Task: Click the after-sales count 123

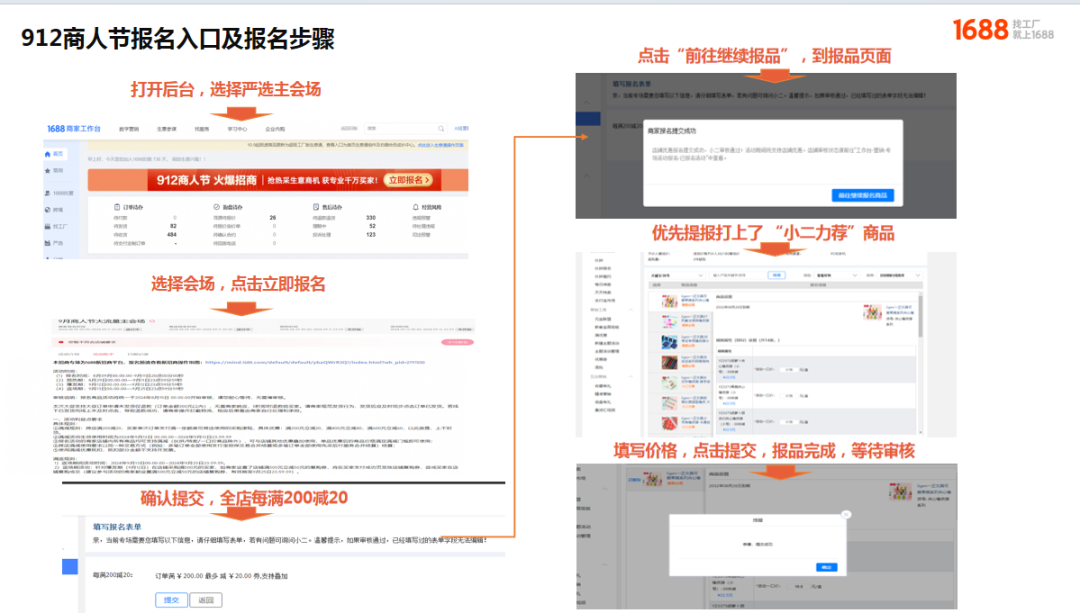Action: tap(371, 234)
